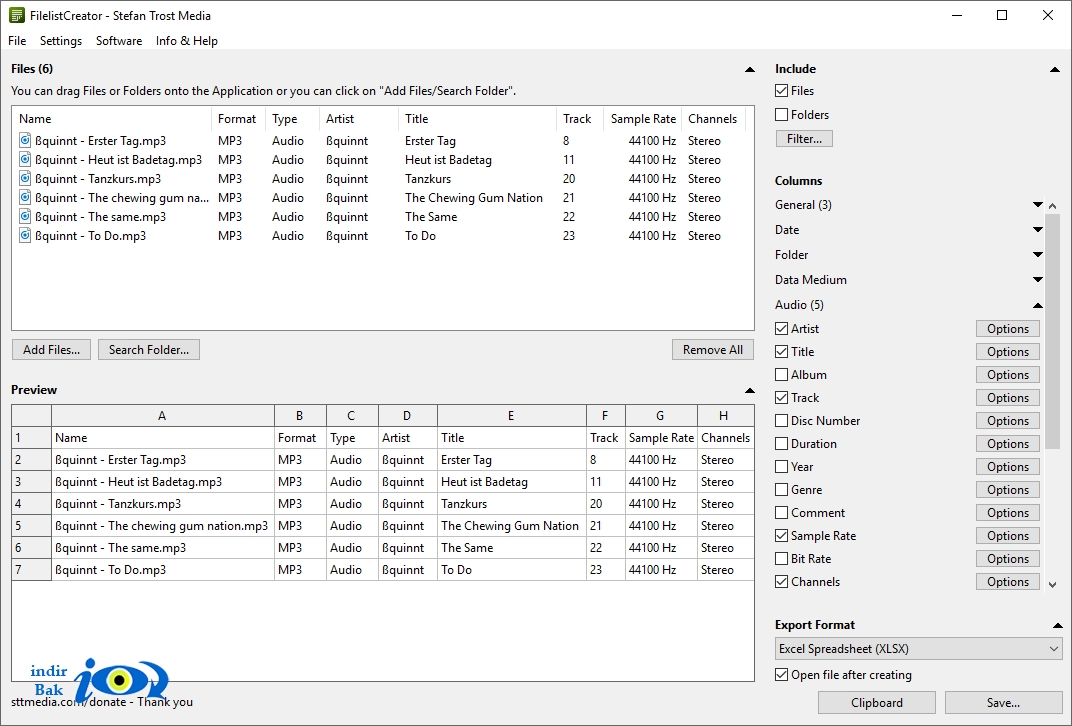Copy the list using Clipboard button
Screen dimensions: 1072x726
876,703
